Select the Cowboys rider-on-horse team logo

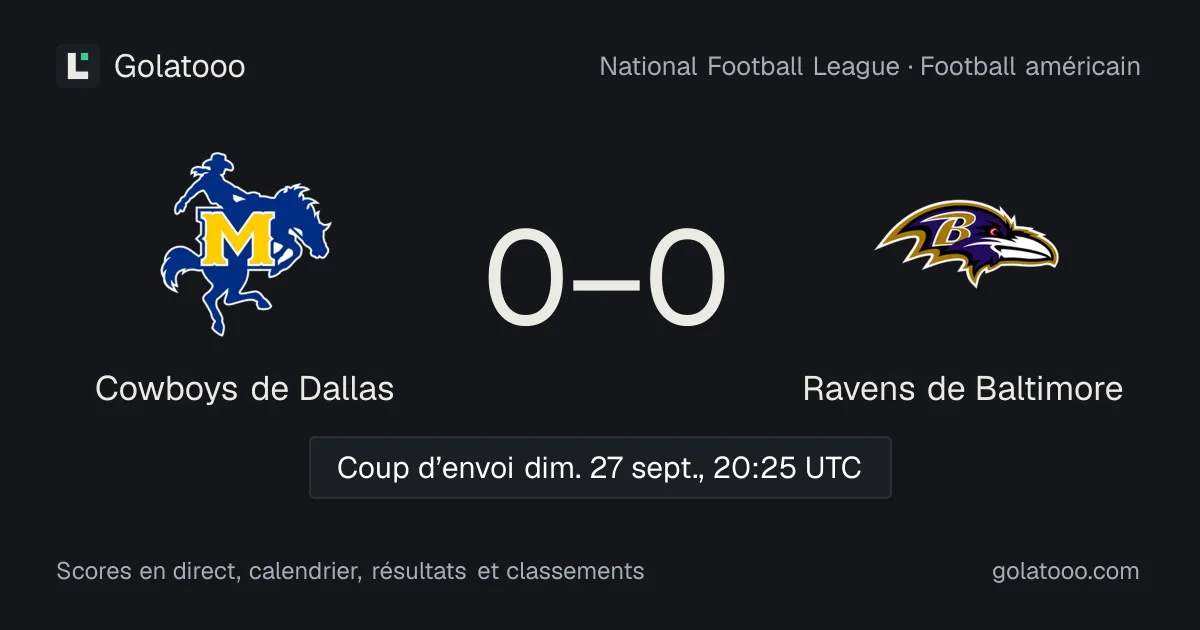point(245,244)
